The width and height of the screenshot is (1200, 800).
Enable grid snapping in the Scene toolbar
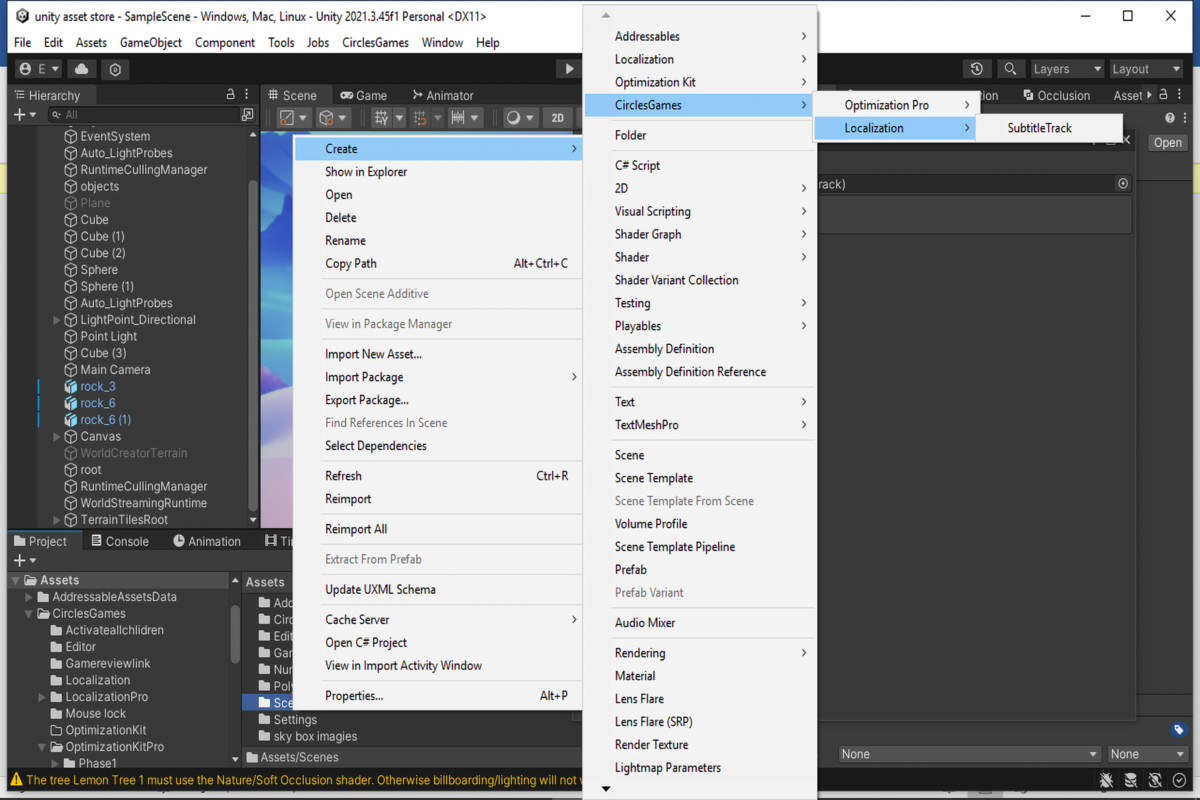[x=421, y=117]
